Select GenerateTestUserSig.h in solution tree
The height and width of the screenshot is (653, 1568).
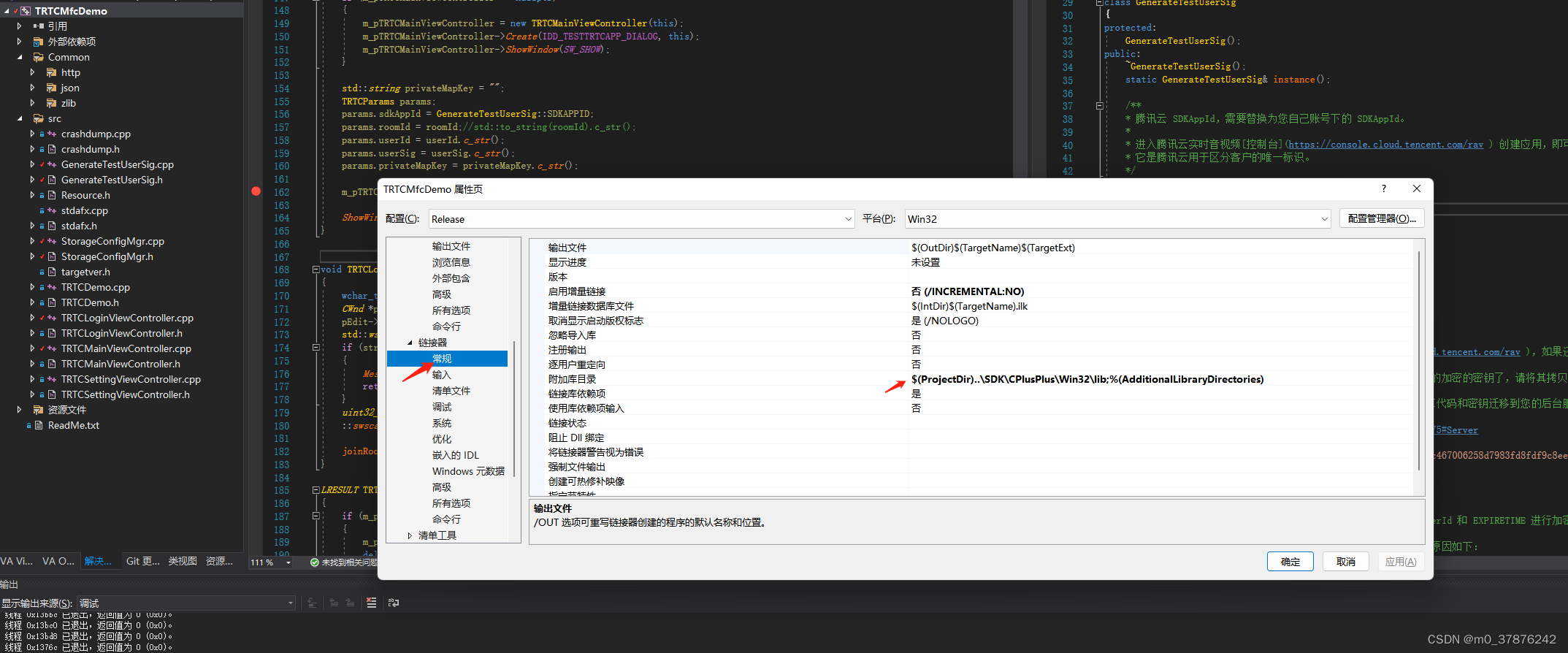[112, 180]
